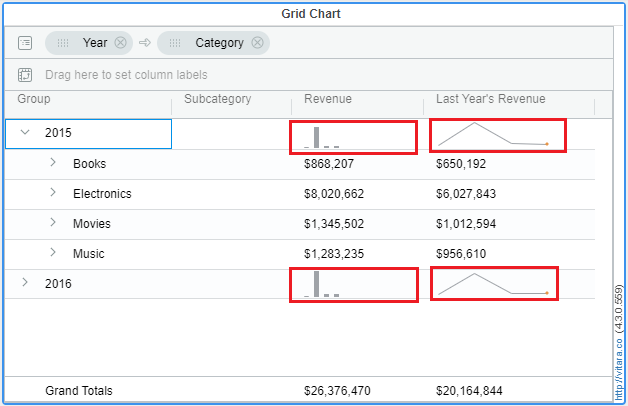Image resolution: width=628 pixels, height=406 pixels.
Task: Click the Grand Totals row label
Action: coord(79,391)
